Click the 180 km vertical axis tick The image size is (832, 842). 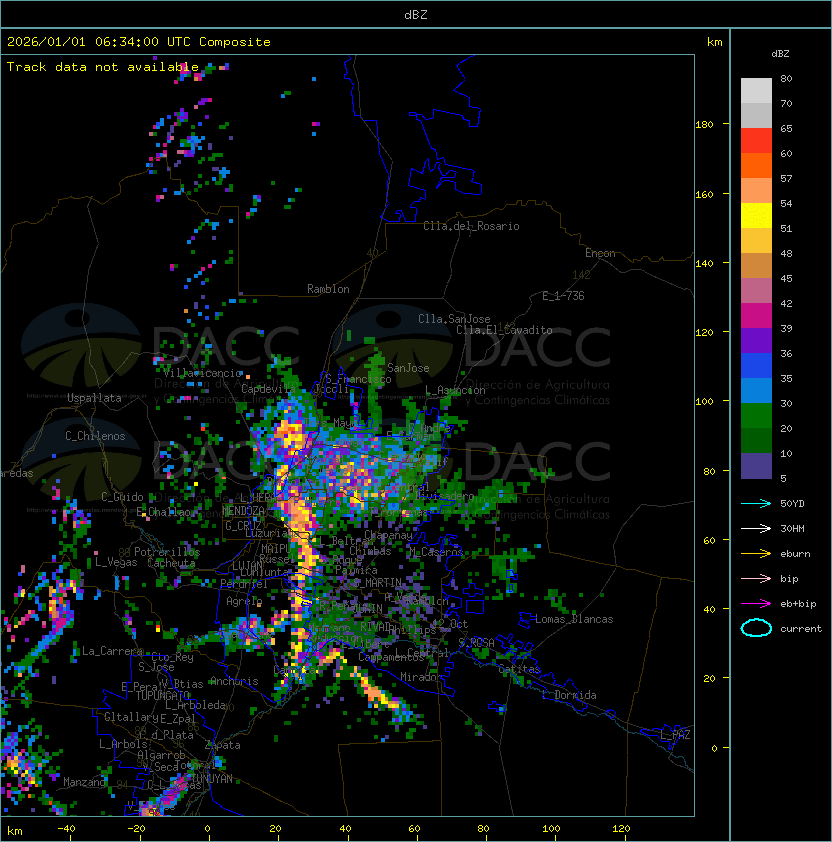704,125
